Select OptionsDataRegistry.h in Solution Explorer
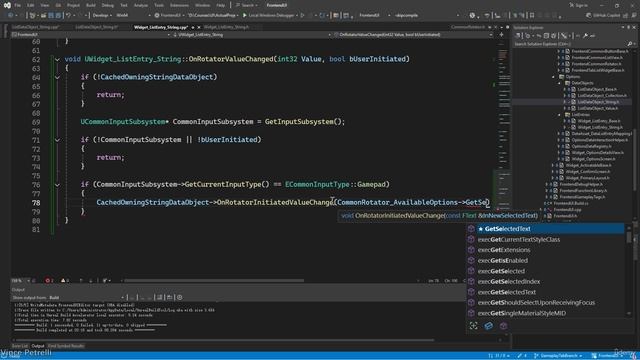The width and height of the screenshot is (640, 360). coord(591,146)
